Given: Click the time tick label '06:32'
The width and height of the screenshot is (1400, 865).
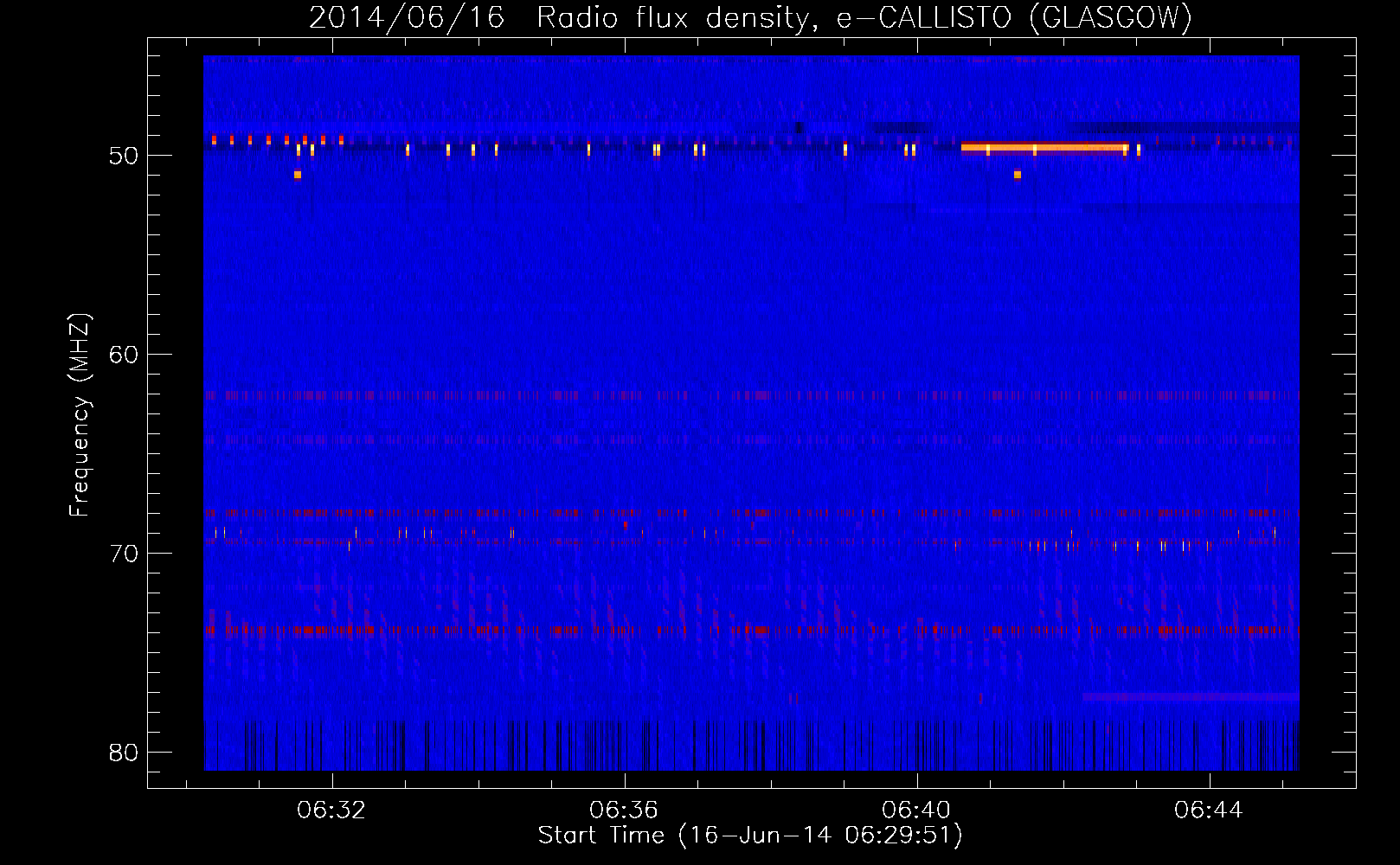Looking at the screenshot, I should [331, 811].
